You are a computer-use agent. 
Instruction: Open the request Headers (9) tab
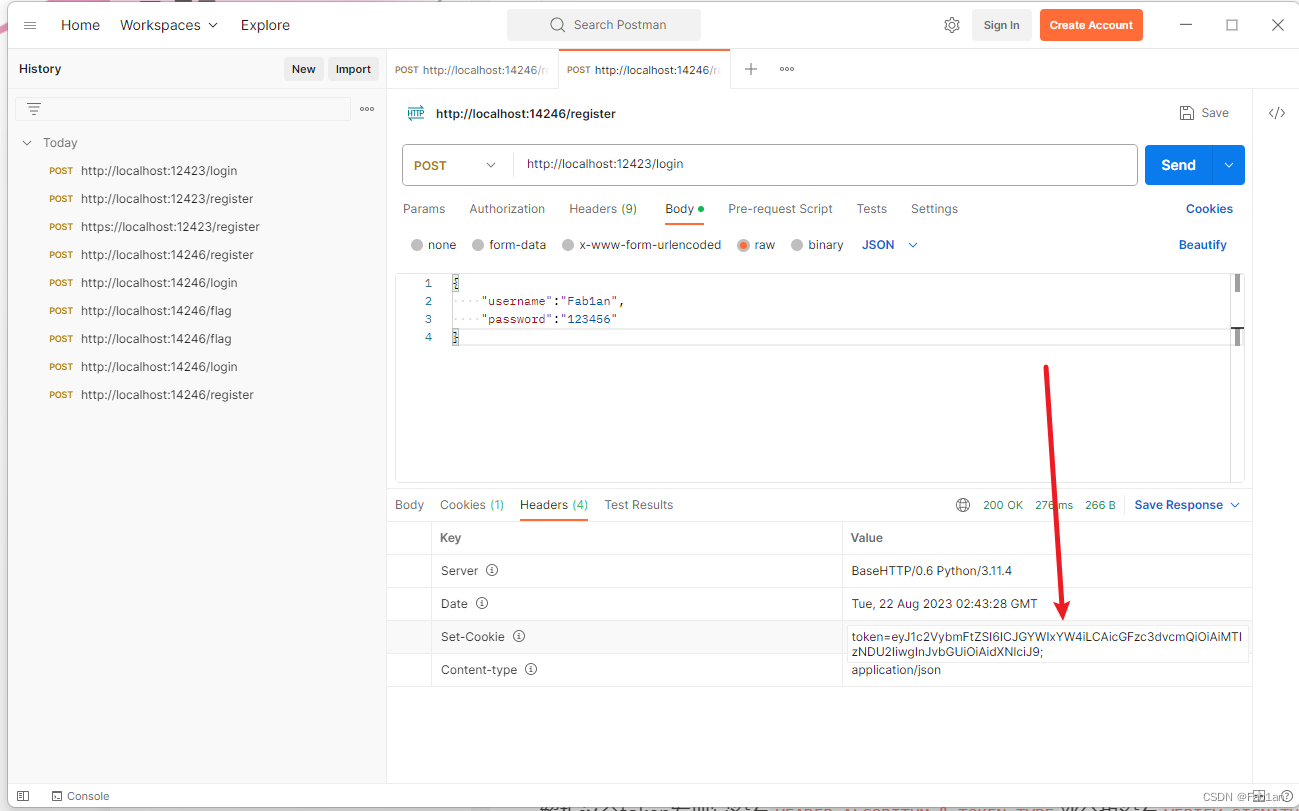tap(603, 209)
